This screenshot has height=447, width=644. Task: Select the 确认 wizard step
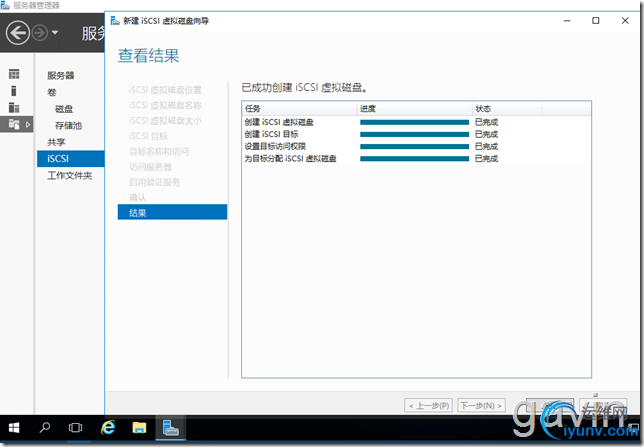[x=138, y=198]
